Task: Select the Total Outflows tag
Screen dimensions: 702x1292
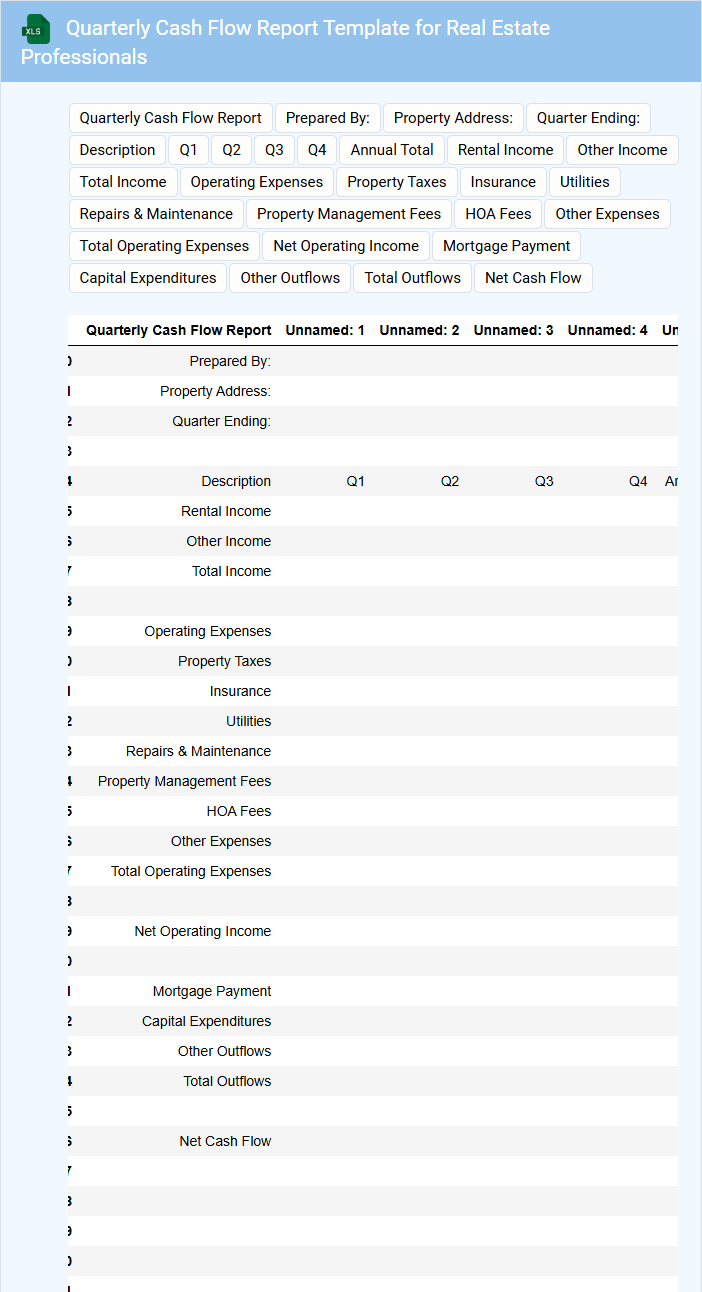Action: (x=412, y=278)
